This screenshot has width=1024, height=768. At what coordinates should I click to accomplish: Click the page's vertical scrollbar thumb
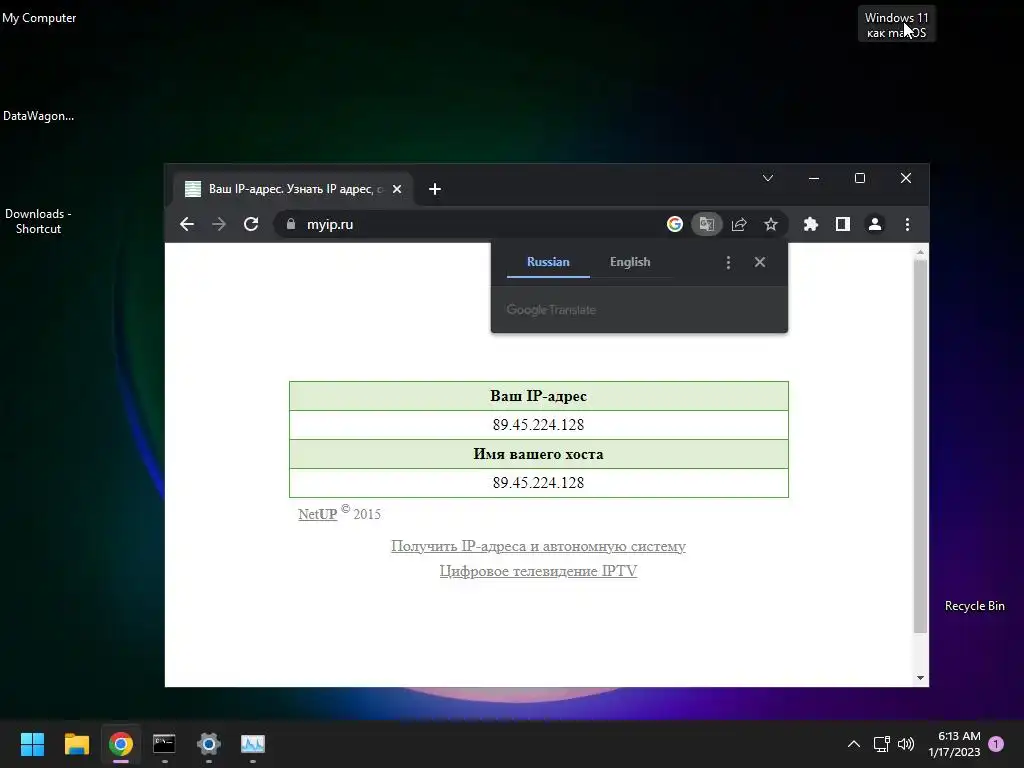pyautogui.click(x=920, y=447)
